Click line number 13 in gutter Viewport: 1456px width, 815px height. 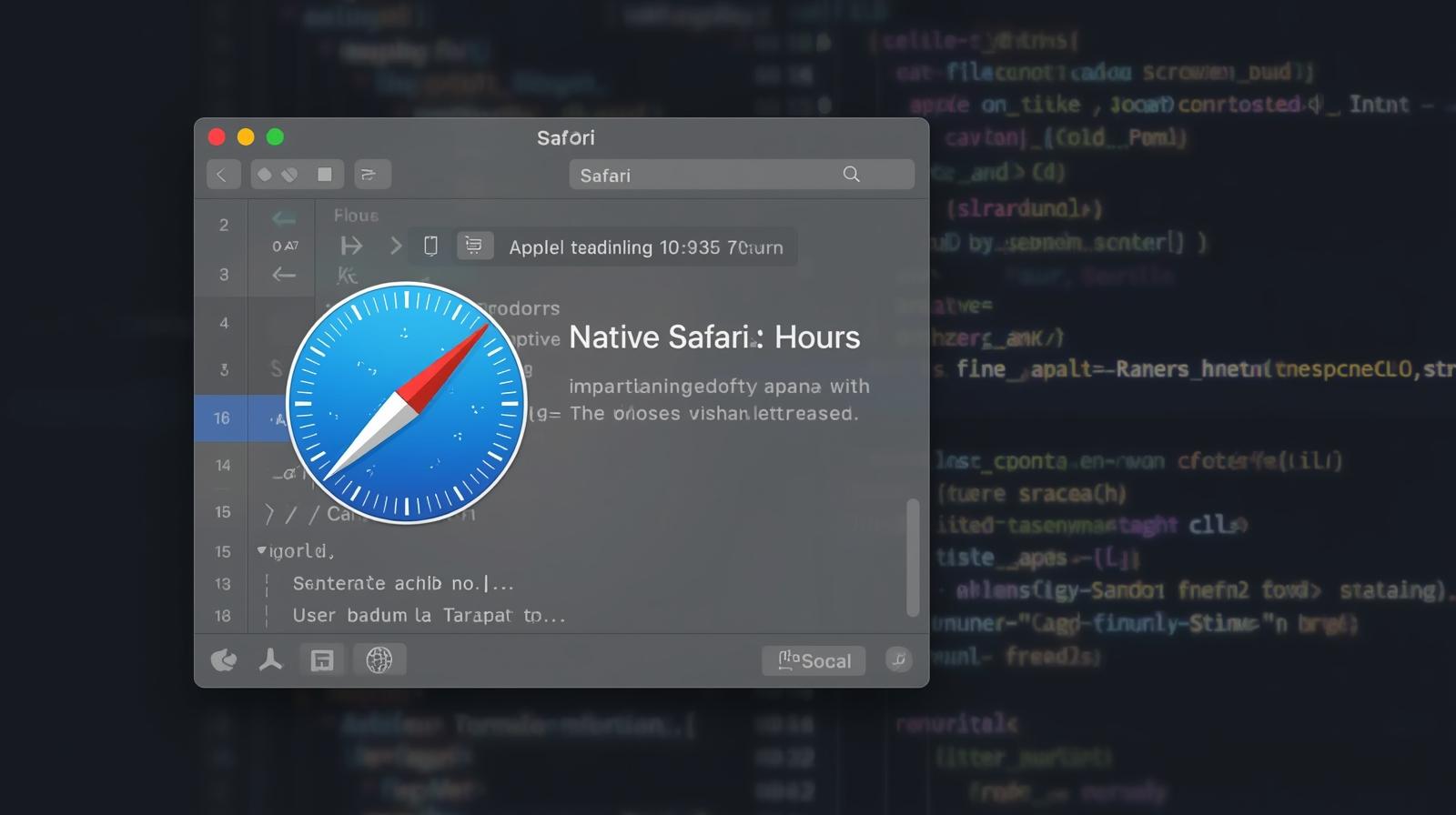(x=222, y=584)
